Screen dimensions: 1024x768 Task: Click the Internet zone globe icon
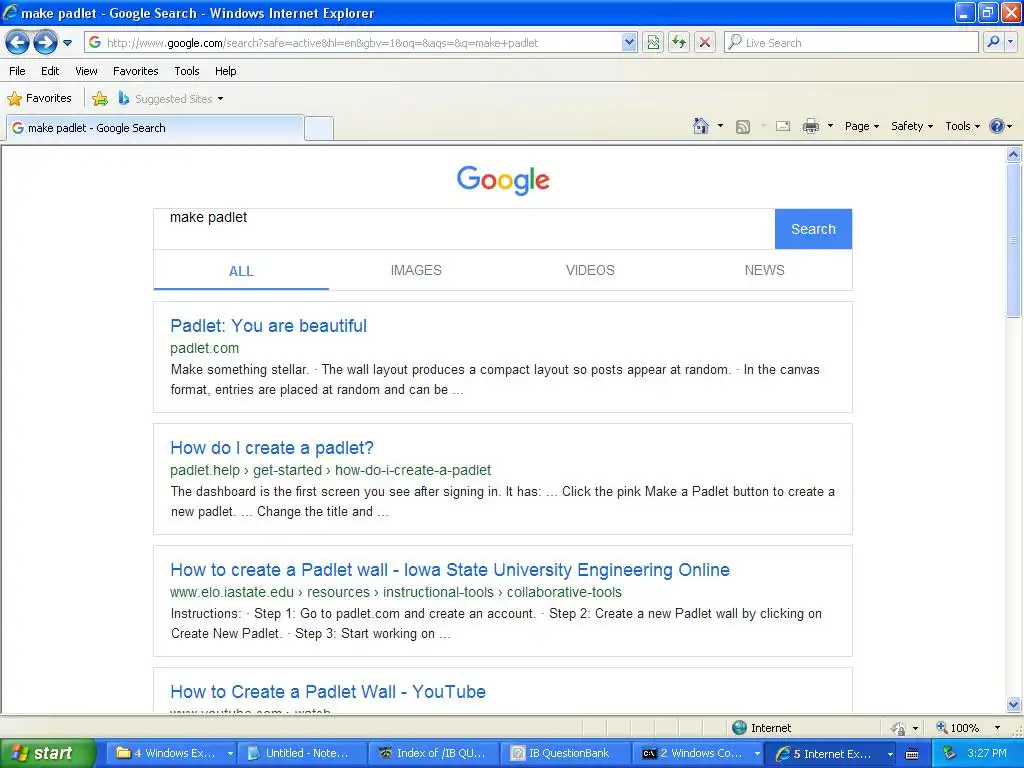click(739, 728)
